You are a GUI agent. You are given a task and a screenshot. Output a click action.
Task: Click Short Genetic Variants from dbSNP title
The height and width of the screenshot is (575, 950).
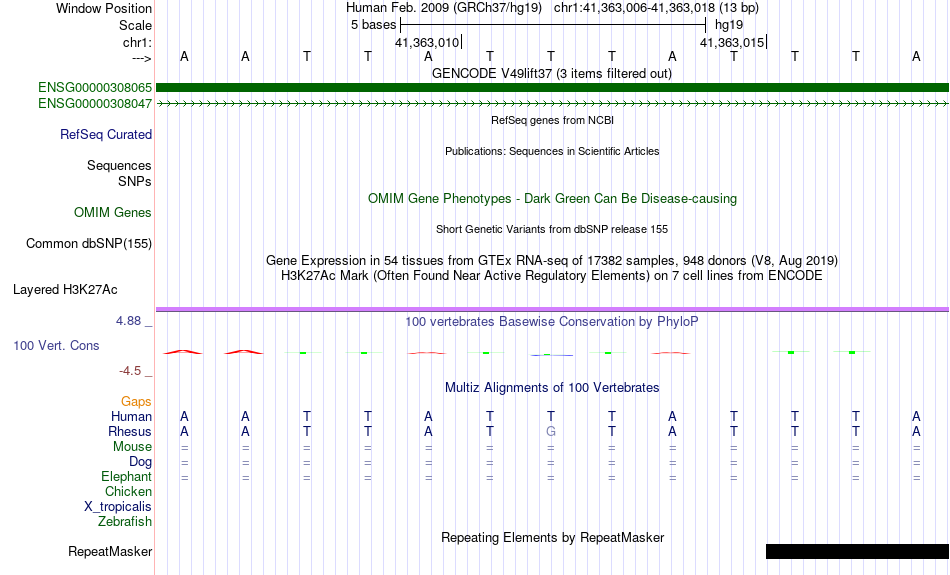click(x=552, y=229)
